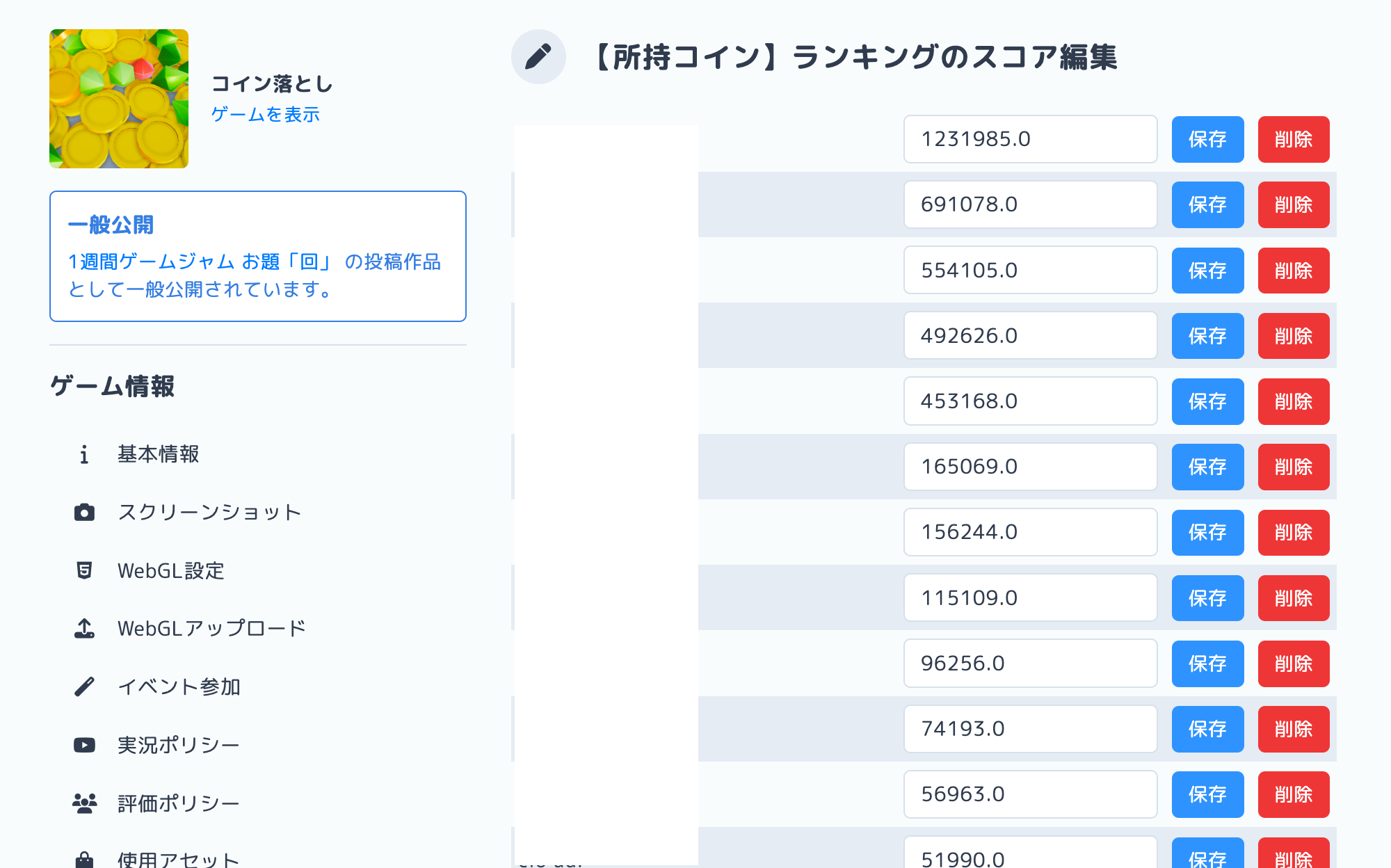Image resolution: width=1391 pixels, height=868 pixels.
Task: Click the イベント参加 pencil icon
Action: tap(84, 686)
